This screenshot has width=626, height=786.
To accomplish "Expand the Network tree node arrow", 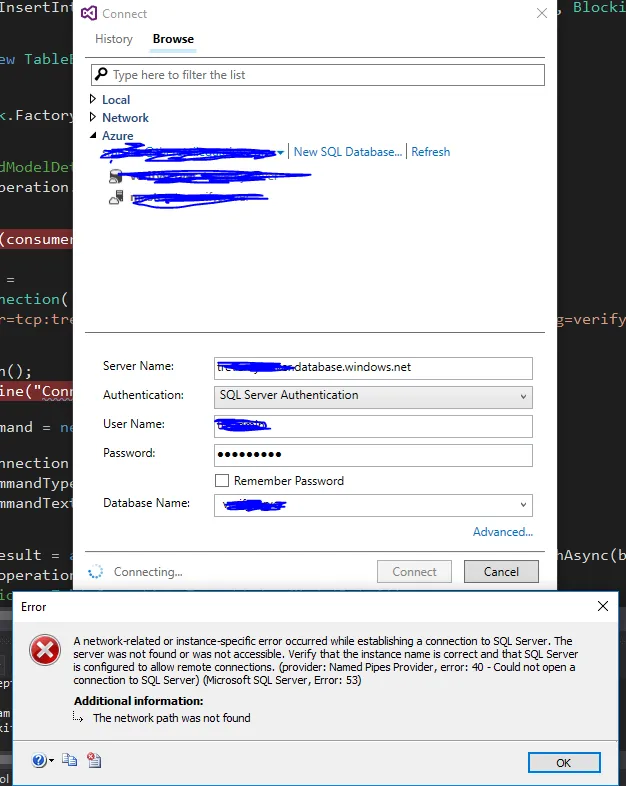I will (x=93, y=117).
